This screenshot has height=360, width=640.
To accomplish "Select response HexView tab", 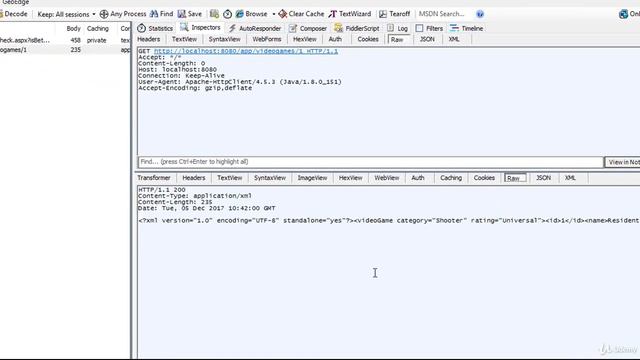I will point(351,178).
